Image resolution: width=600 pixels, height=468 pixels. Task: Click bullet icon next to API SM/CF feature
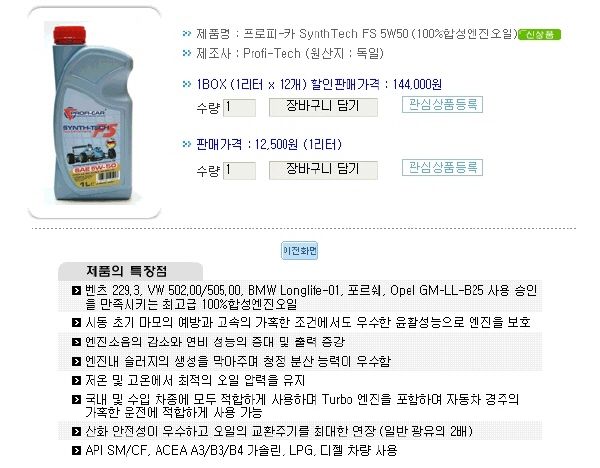(77, 450)
